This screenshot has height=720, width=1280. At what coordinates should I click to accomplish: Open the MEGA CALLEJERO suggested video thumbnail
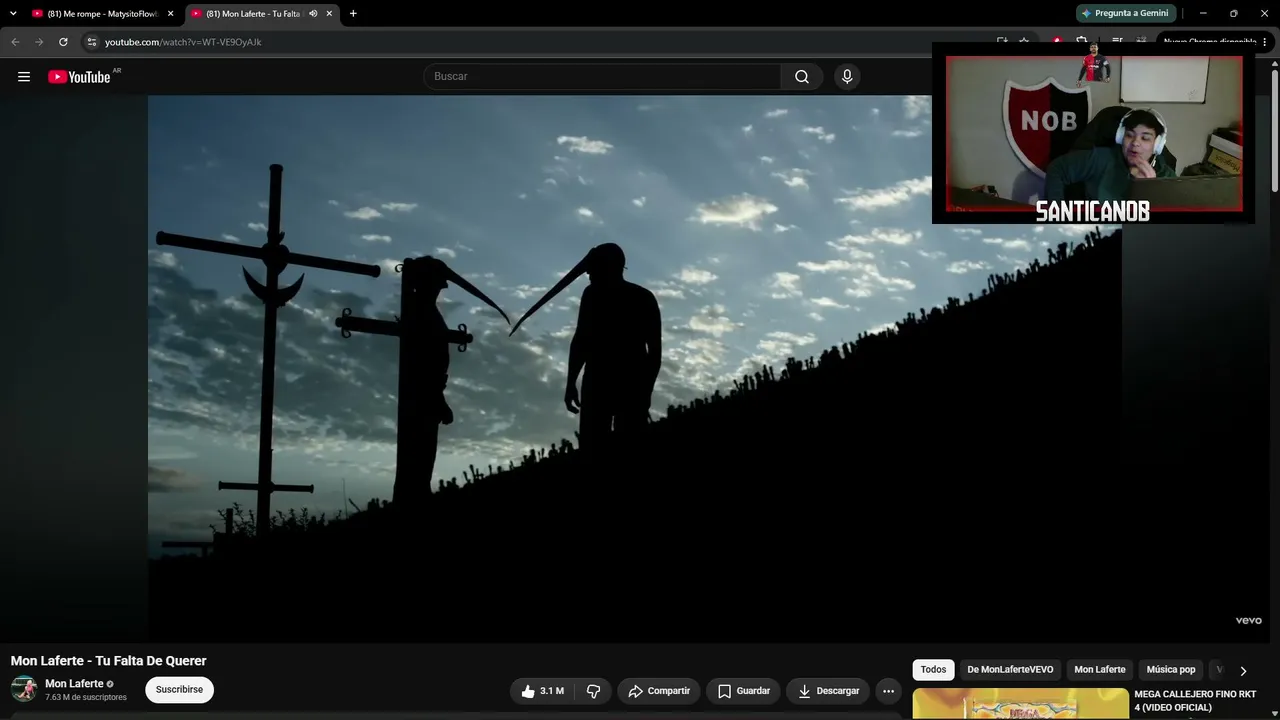1021,704
